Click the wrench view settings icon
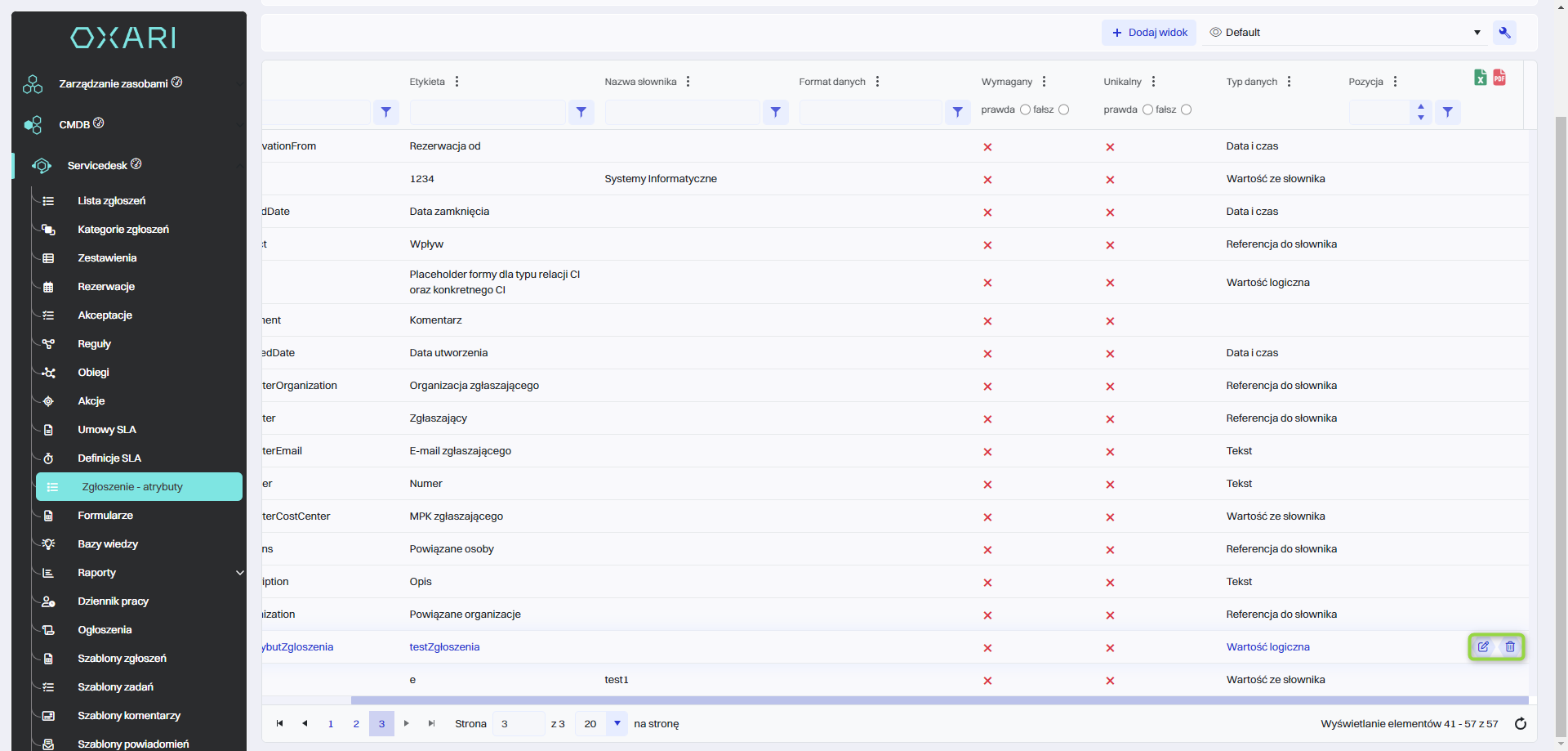This screenshot has height=751, width=1568. click(1504, 33)
